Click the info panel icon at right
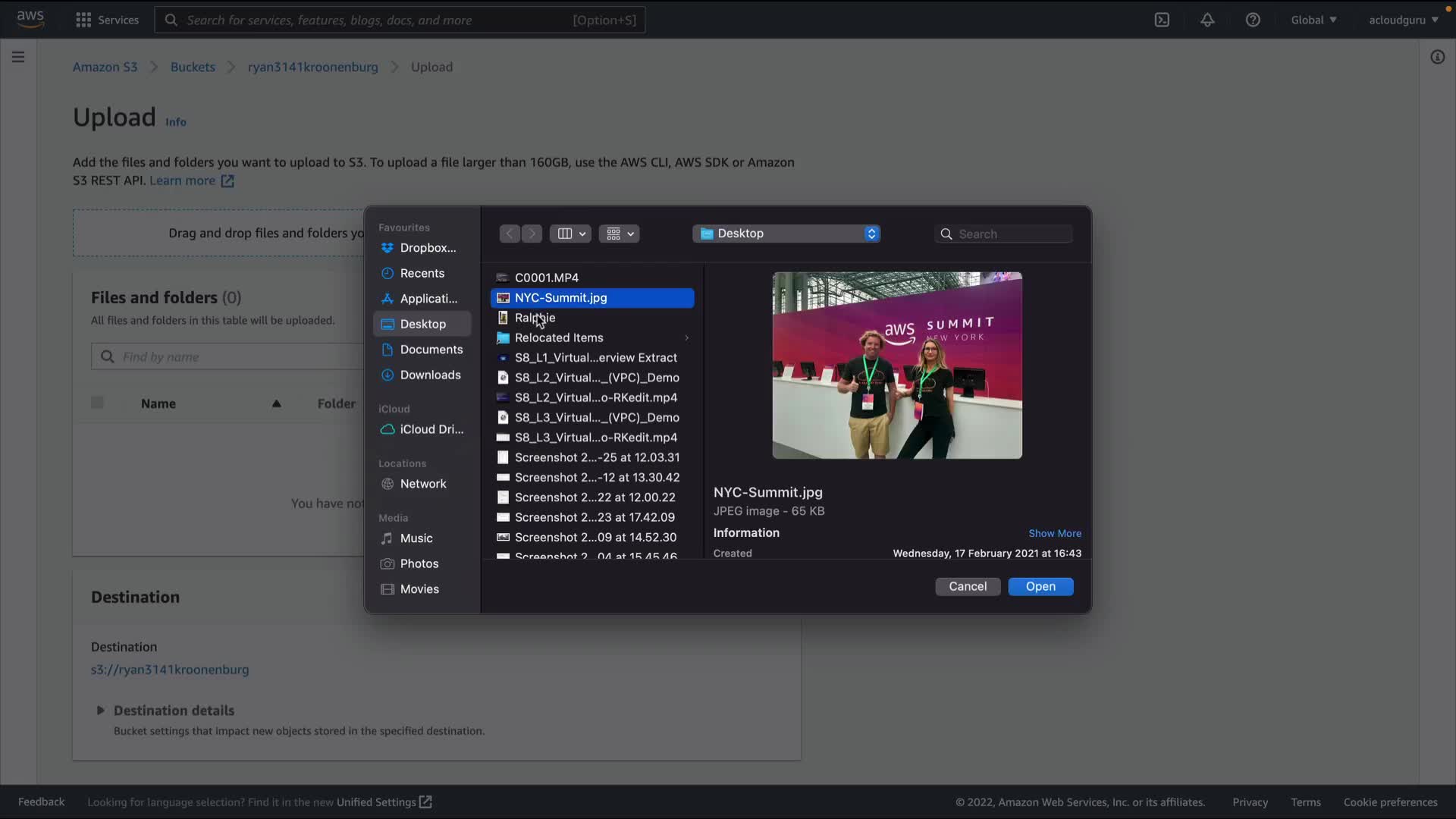This screenshot has width=1456, height=819. pyautogui.click(x=1437, y=57)
